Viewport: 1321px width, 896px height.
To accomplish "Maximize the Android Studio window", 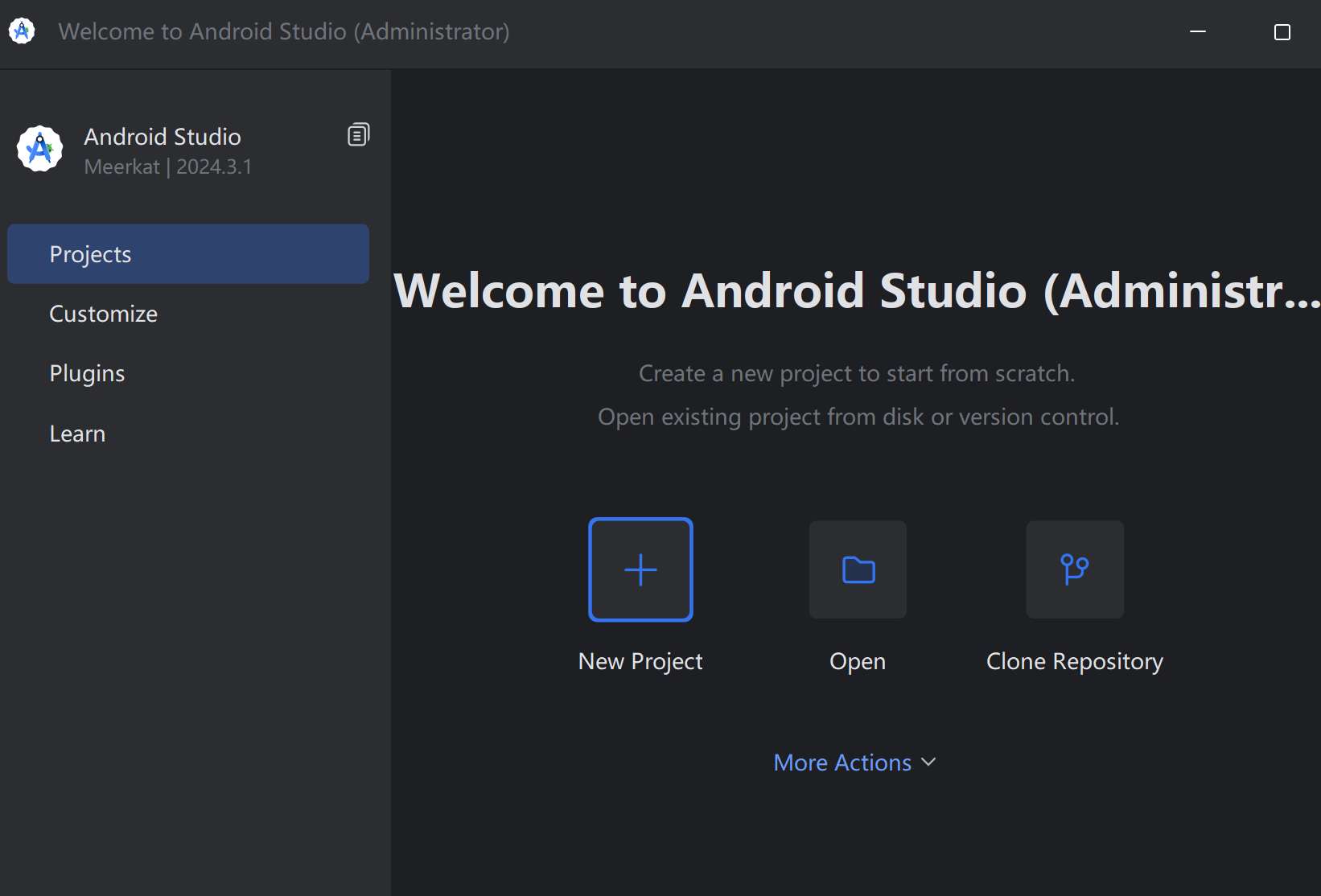I will click(x=1282, y=31).
